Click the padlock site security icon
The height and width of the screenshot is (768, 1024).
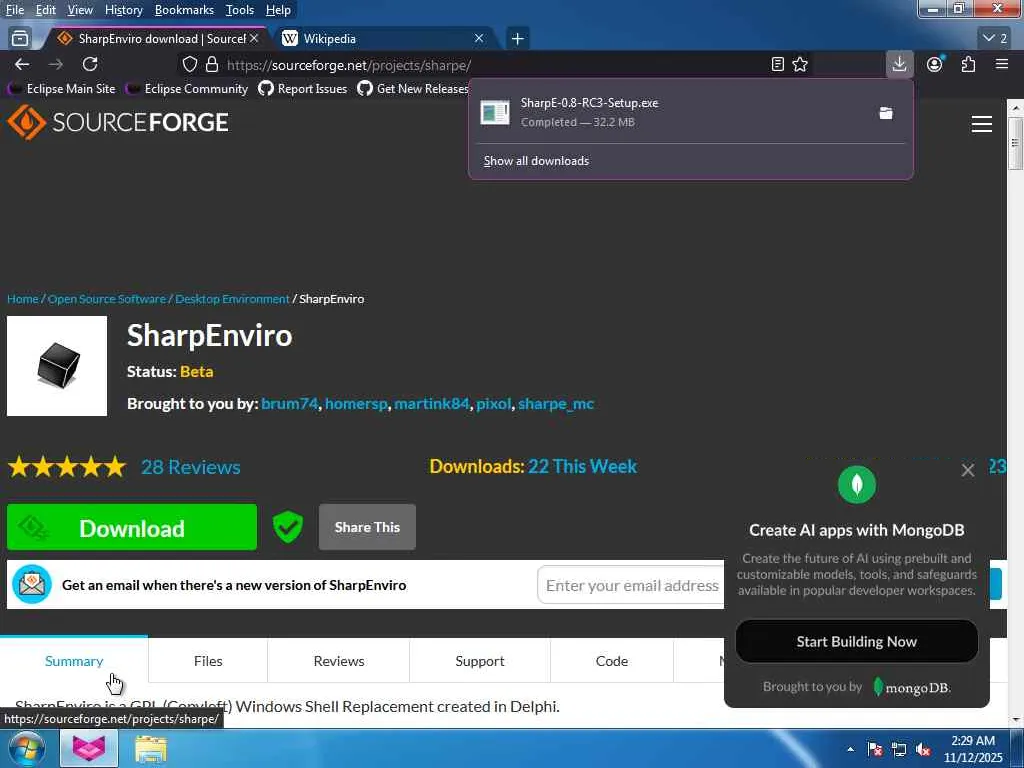(212, 65)
